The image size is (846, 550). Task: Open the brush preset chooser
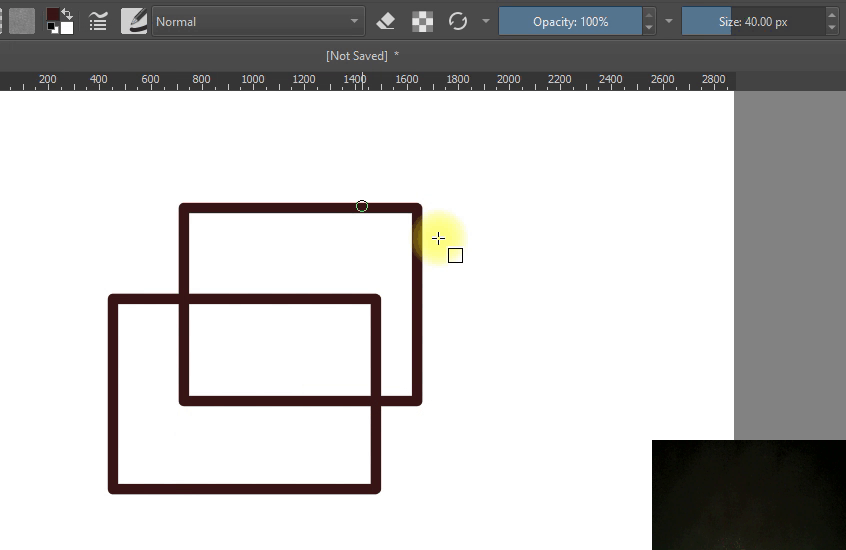134,22
